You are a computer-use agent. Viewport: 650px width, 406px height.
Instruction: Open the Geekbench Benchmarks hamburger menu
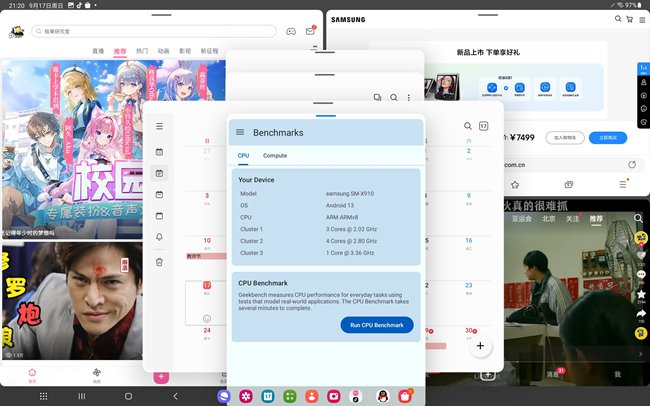[x=240, y=132]
